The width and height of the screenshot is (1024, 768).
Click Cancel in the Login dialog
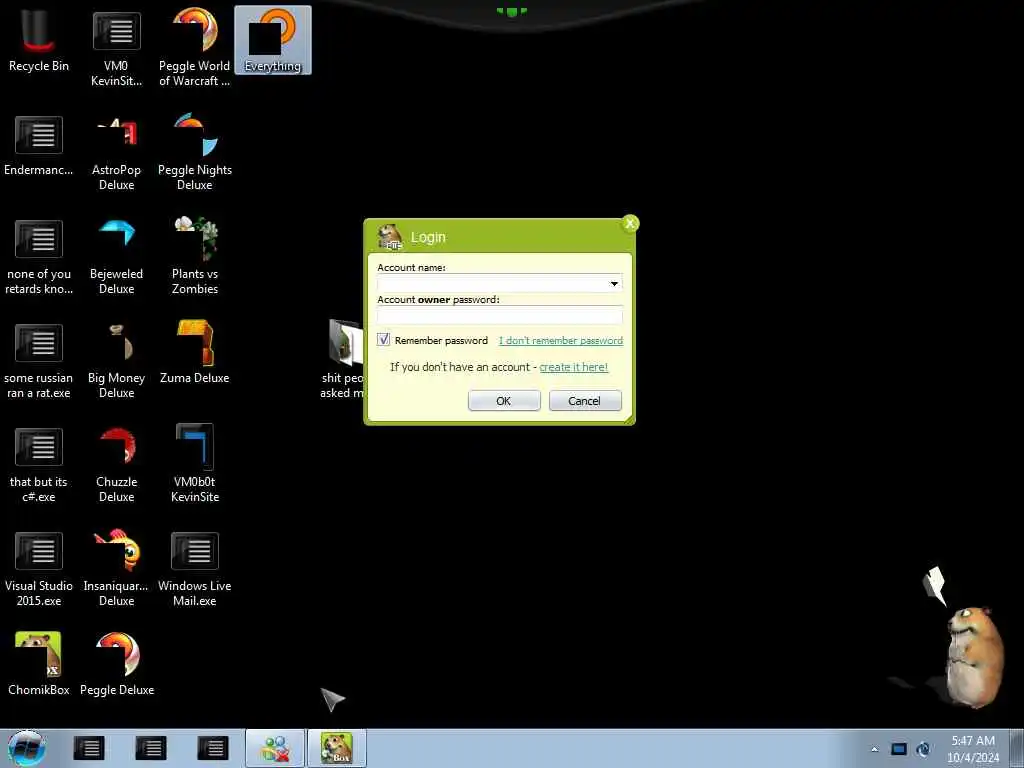585,401
